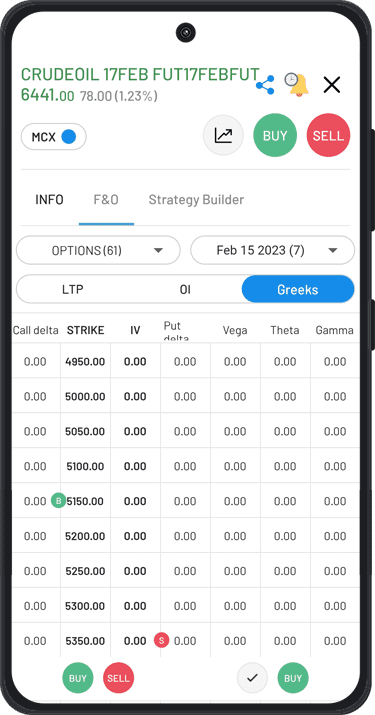This screenshot has width=375, height=715.
Task: Tap the green B badge at 5150.00
Action: [x=58, y=500]
